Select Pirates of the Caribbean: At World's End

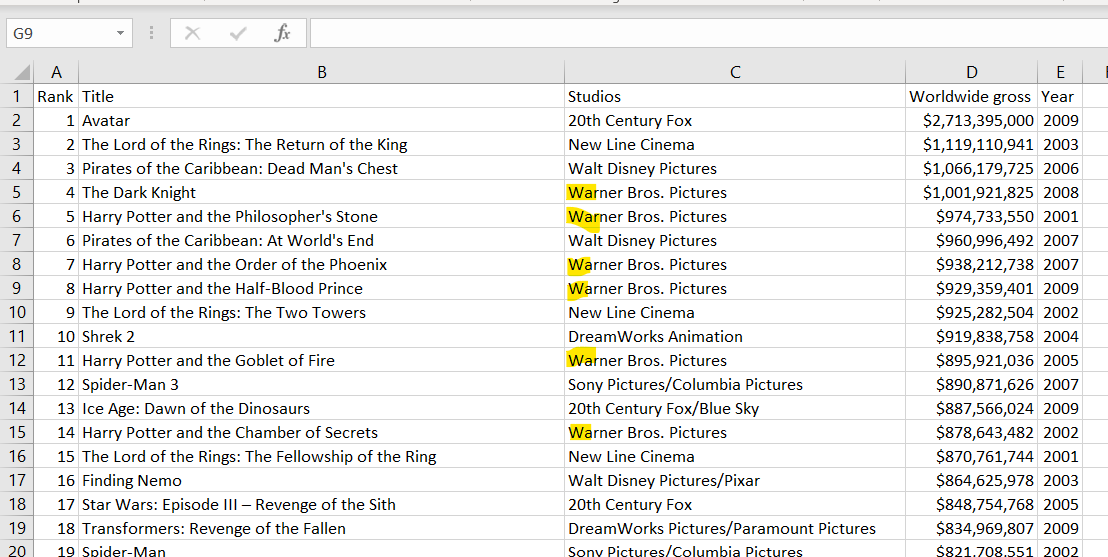click(322, 240)
